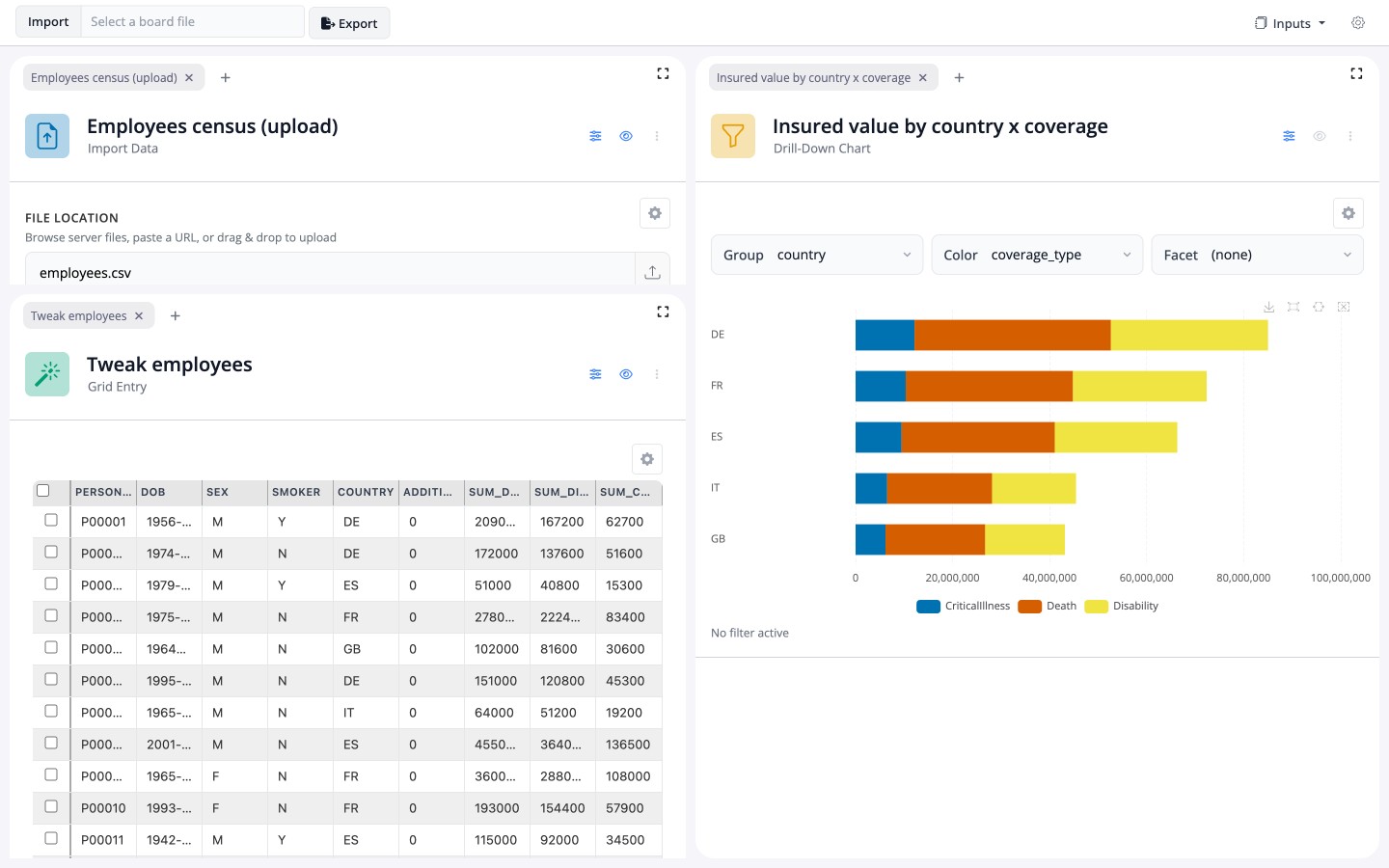This screenshot has height=868, width=1389.
Task: Open Tweak employees more options menu
Action: (x=657, y=374)
